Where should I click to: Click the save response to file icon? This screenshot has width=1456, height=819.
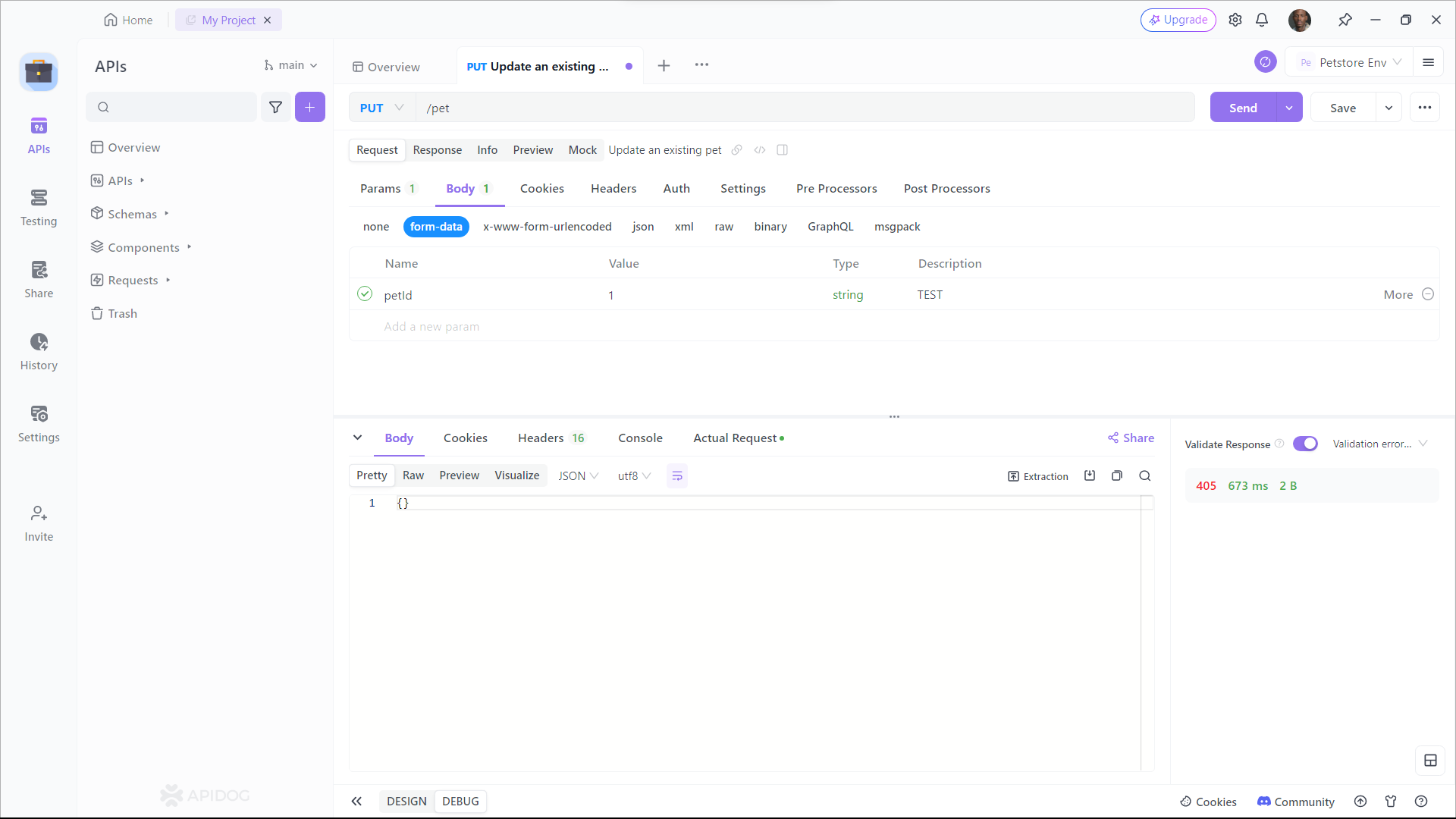click(1089, 476)
